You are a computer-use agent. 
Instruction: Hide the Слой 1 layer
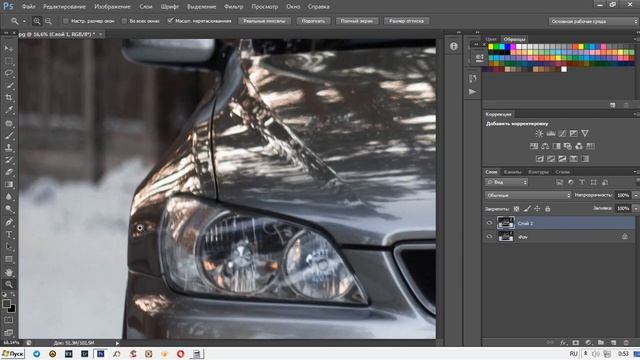pyautogui.click(x=489, y=223)
